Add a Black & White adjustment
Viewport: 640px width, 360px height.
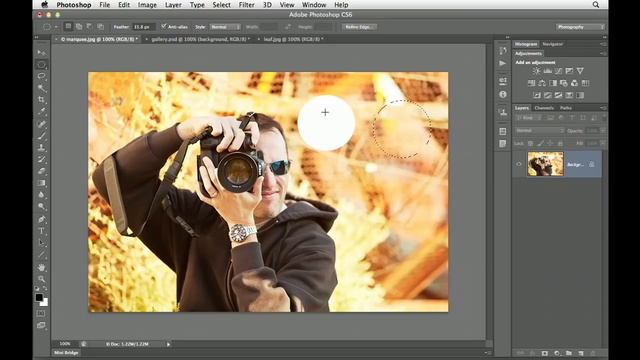tap(553, 83)
